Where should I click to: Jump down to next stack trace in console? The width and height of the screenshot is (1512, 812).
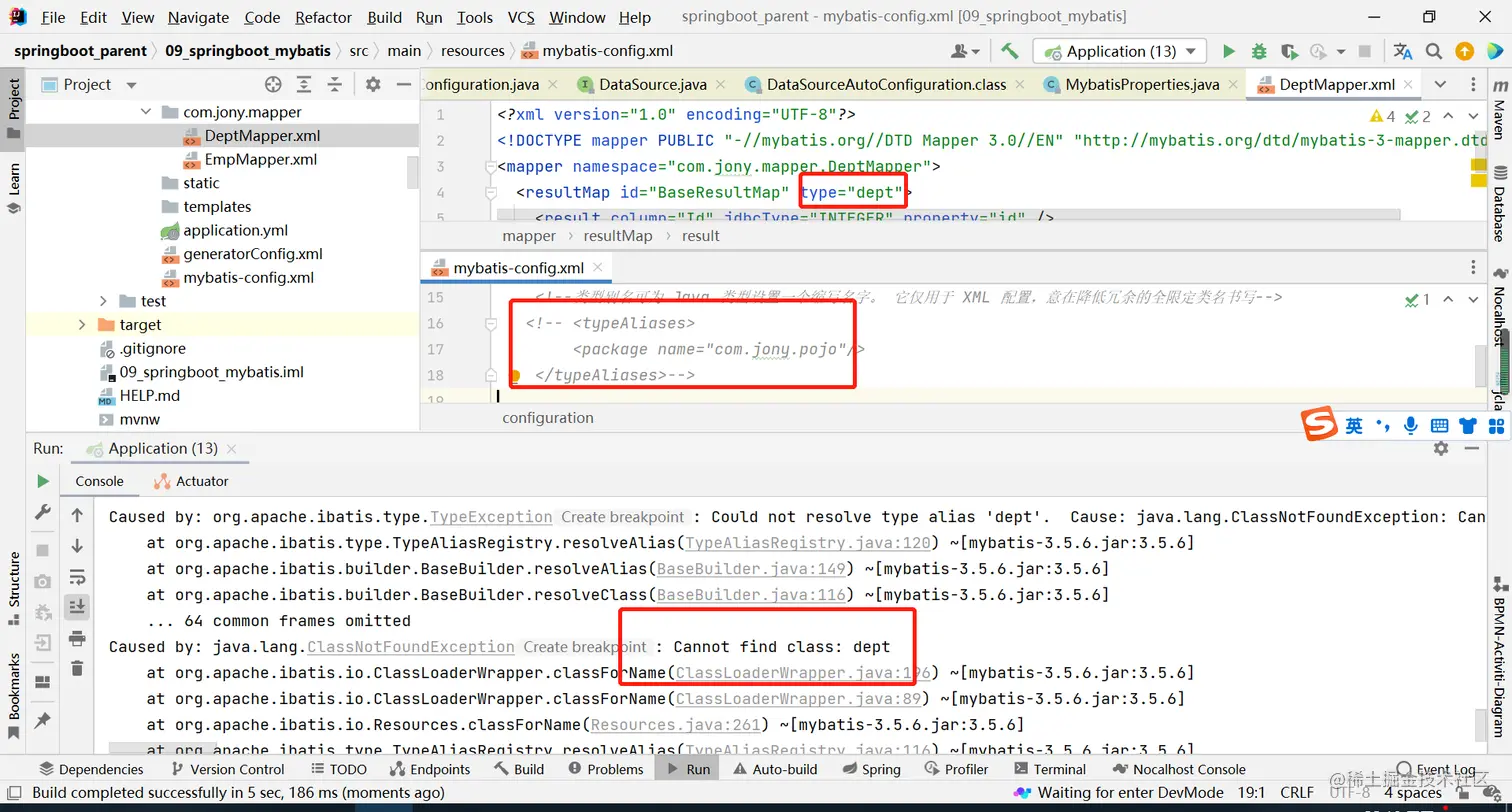pos(77,546)
